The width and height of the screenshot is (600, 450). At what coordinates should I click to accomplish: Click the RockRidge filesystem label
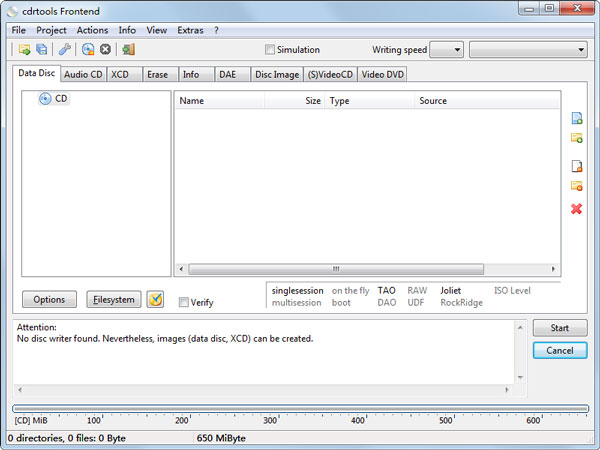point(461,303)
